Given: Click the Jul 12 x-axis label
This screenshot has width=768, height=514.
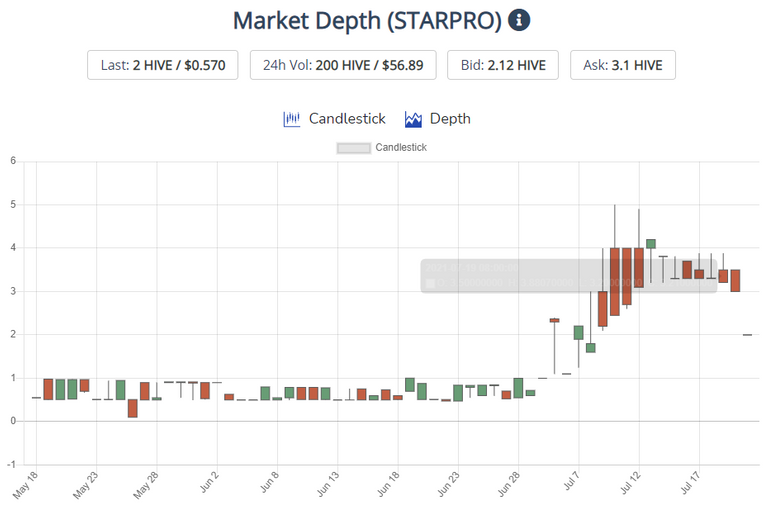Looking at the screenshot, I should [x=630, y=483].
